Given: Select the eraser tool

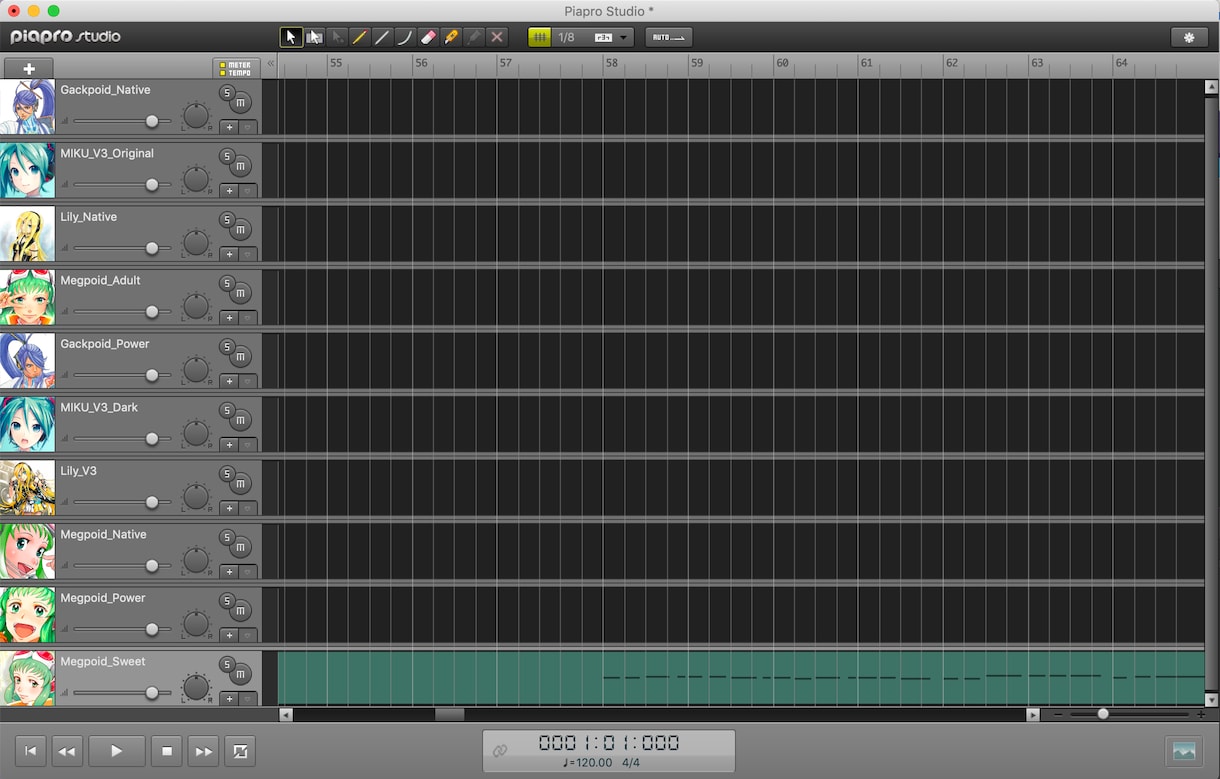Looking at the screenshot, I should click(x=428, y=37).
